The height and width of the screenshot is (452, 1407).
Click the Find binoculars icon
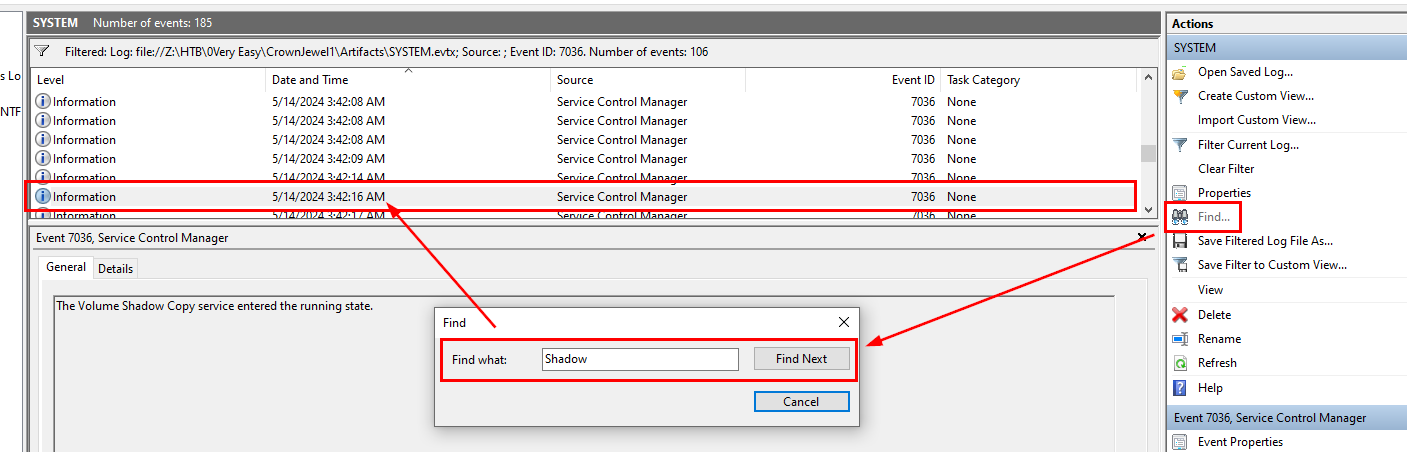(x=1180, y=217)
